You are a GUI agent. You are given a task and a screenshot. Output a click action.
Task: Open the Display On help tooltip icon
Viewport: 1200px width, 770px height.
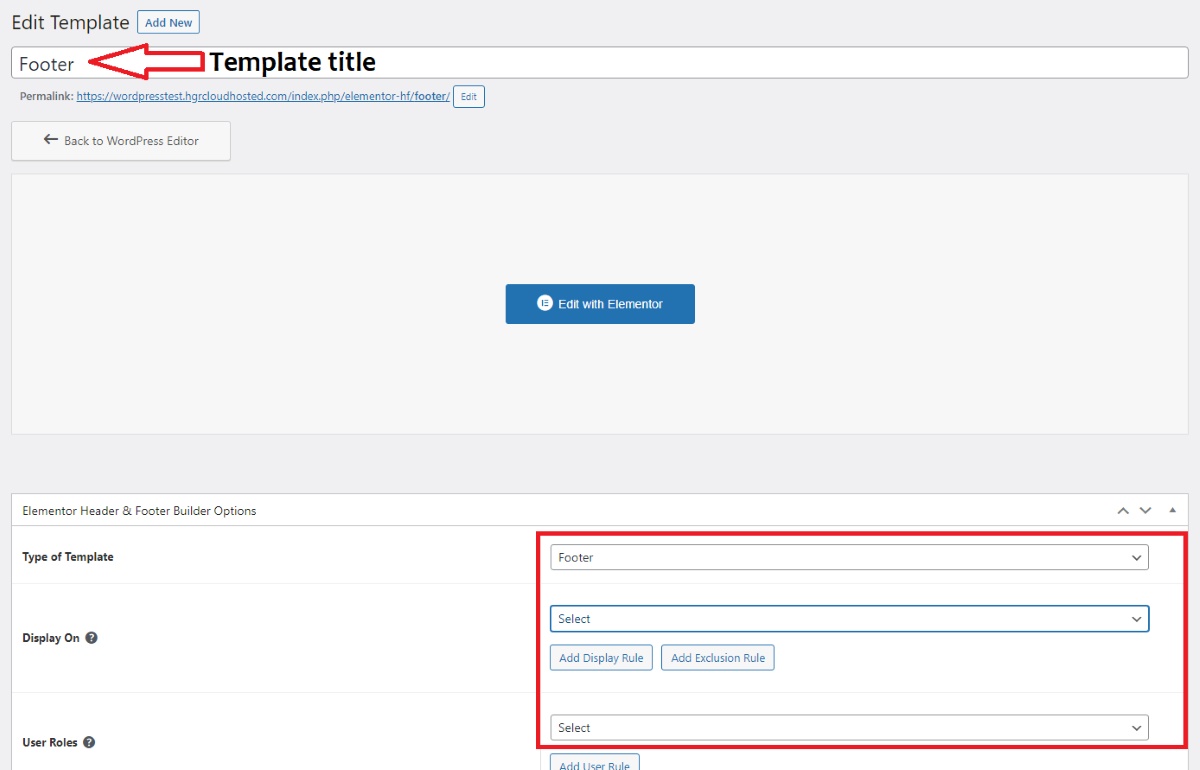[91, 637]
